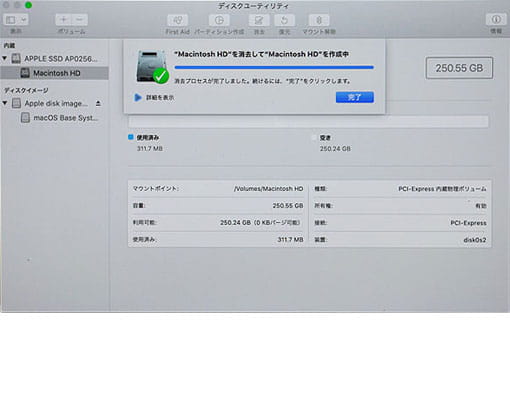Select the restore toolbar icon
Image resolution: width=510 pixels, height=397 pixels.
(x=284, y=20)
